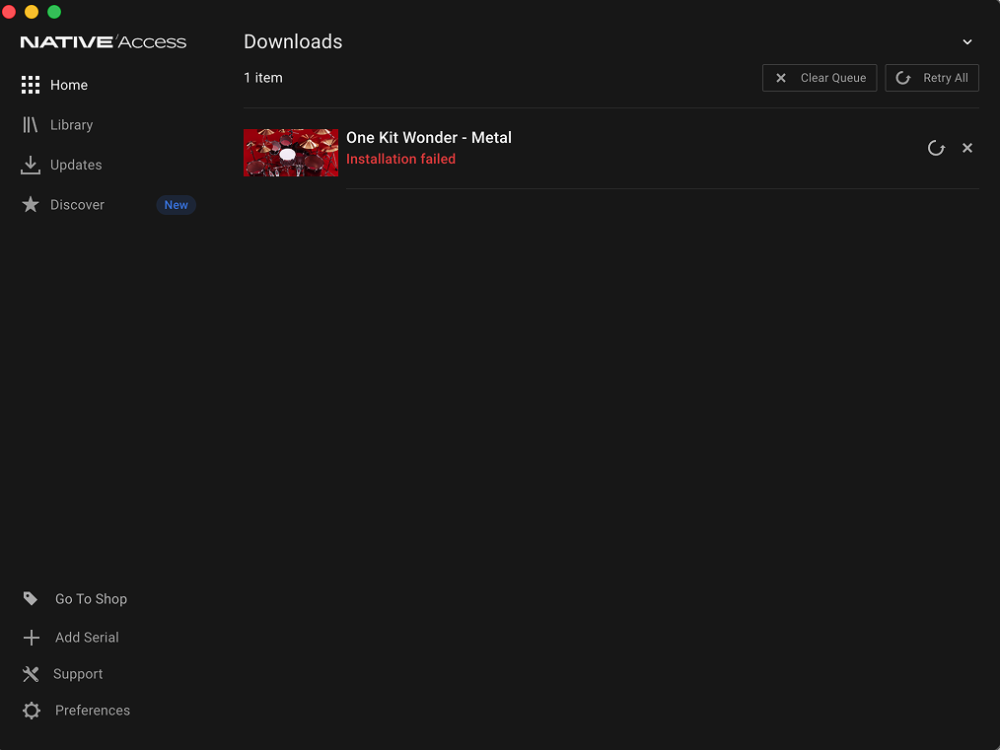The width and height of the screenshot is (1000, 750).
Task: Open the Support page
Action: point(78,674)
